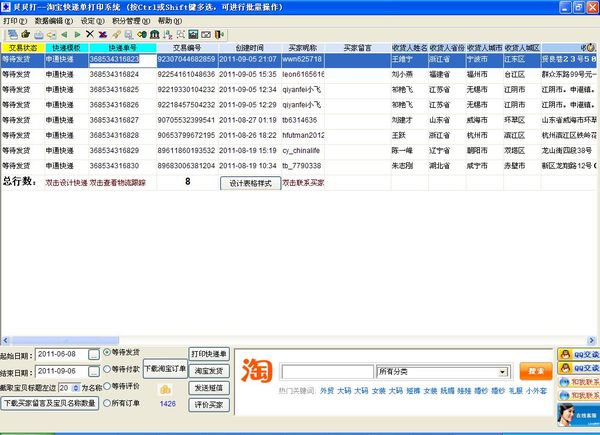Click the Taobao 淘 logo
The image size is (600, 435).
tap(257, 370)
